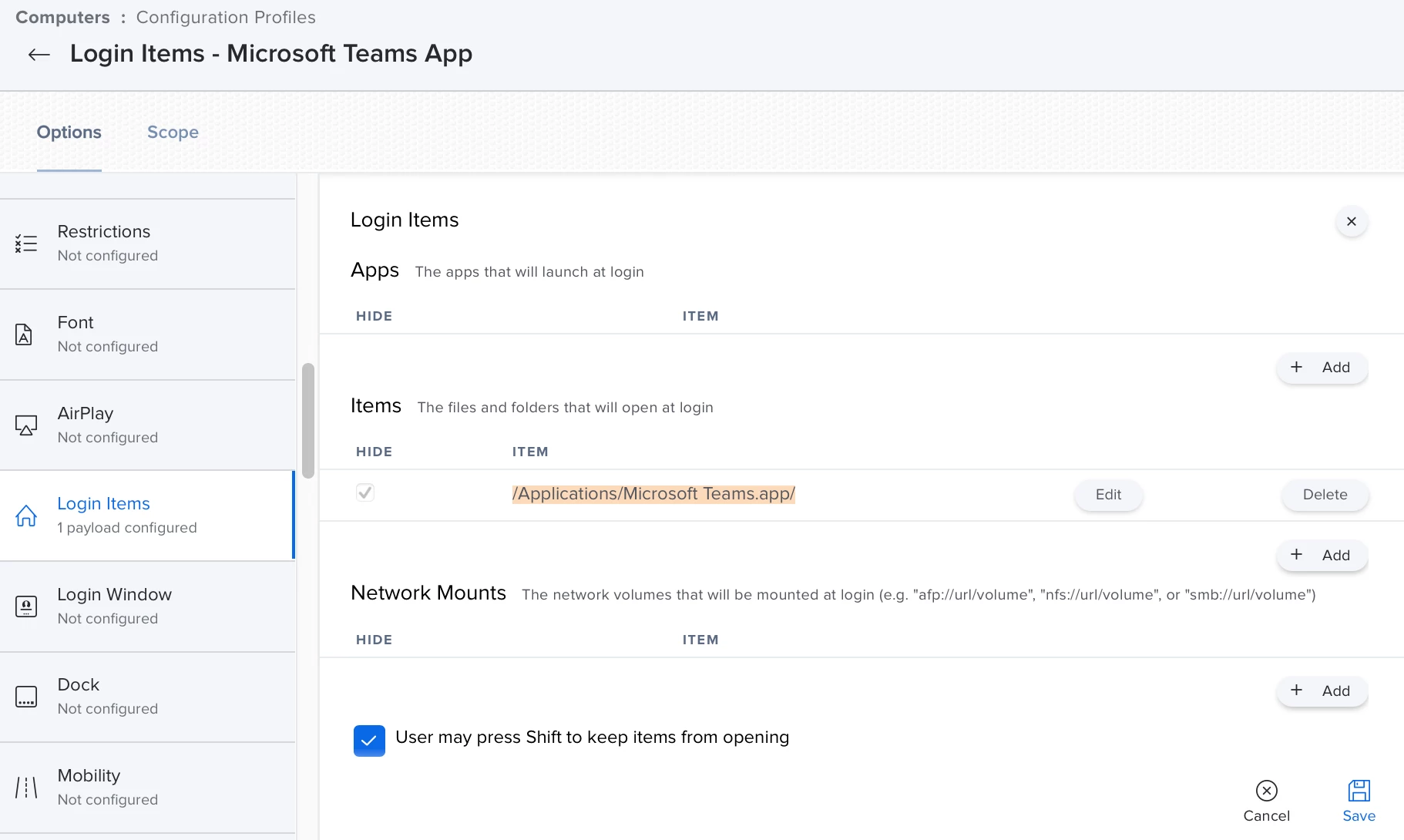Viewport: 1404px width, 840px height.
Task: Click the Restrictions list icon in sidebar
Action: 26,244
